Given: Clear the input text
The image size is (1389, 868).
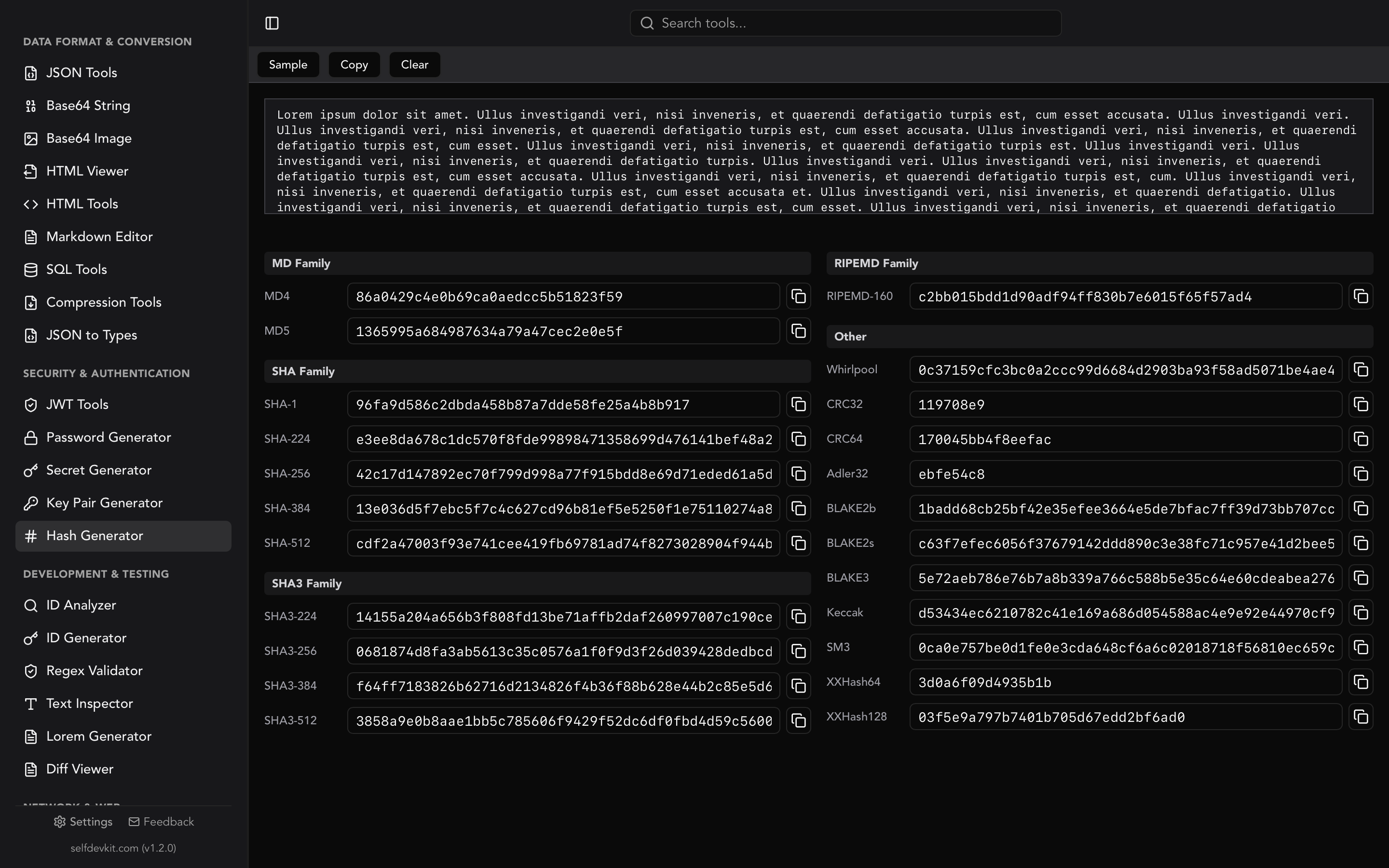Looking at the screenshot, I should [414, 64].
